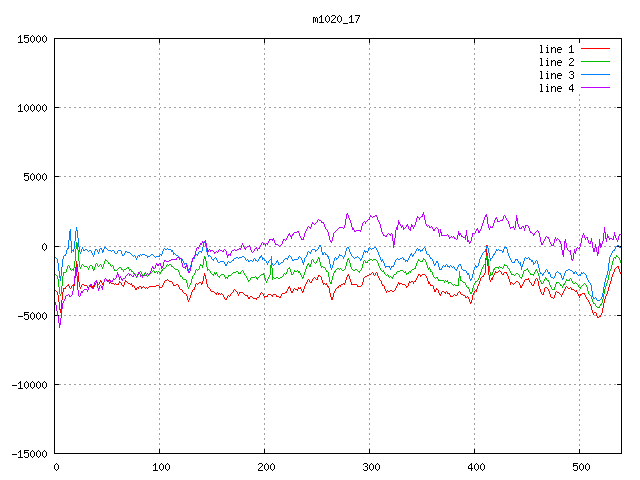
Task: Click the purple line 4 legend sample
Action: [596, 88]
